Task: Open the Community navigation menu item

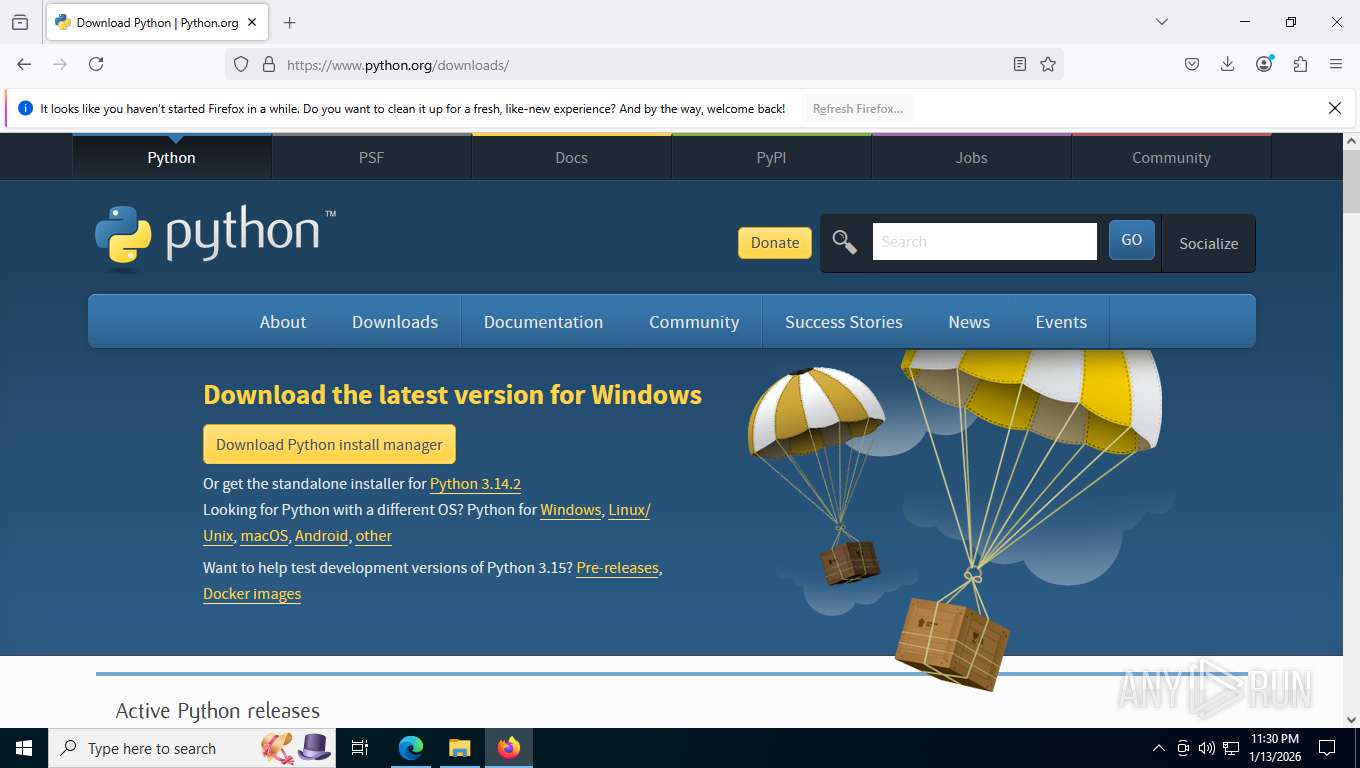Action: [x=694, y=322]
